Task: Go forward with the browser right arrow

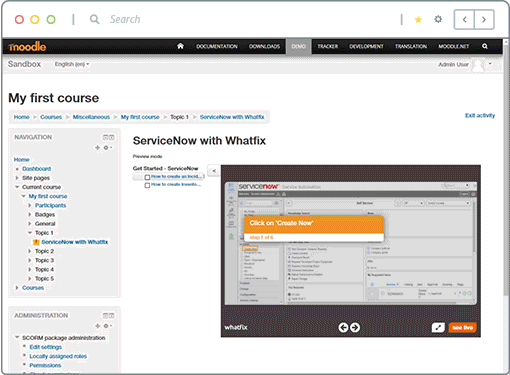Action: coord(484,20)
